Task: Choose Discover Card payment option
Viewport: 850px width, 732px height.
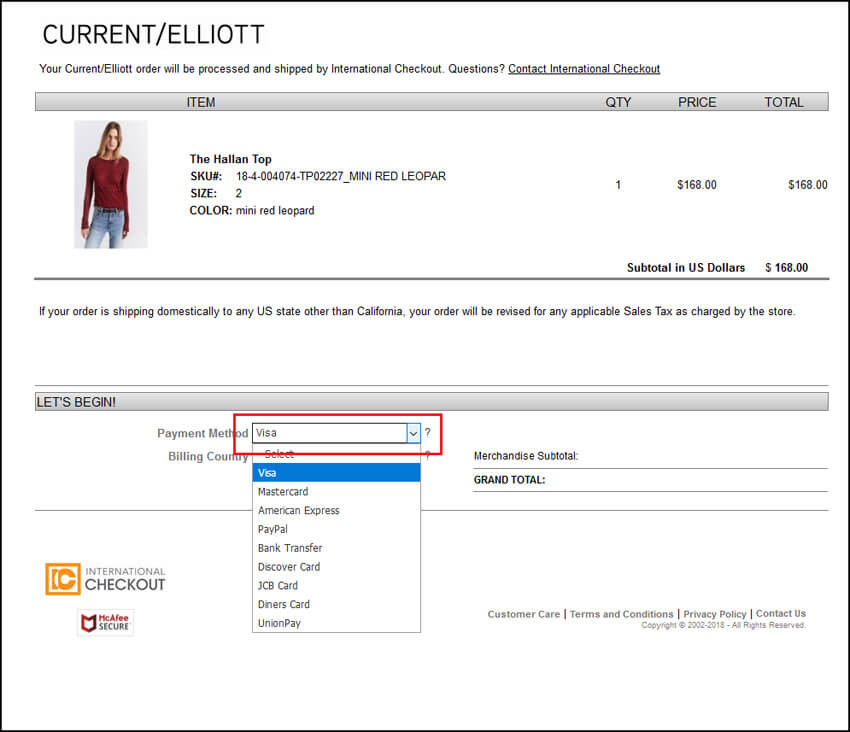Action: point(336,567)
